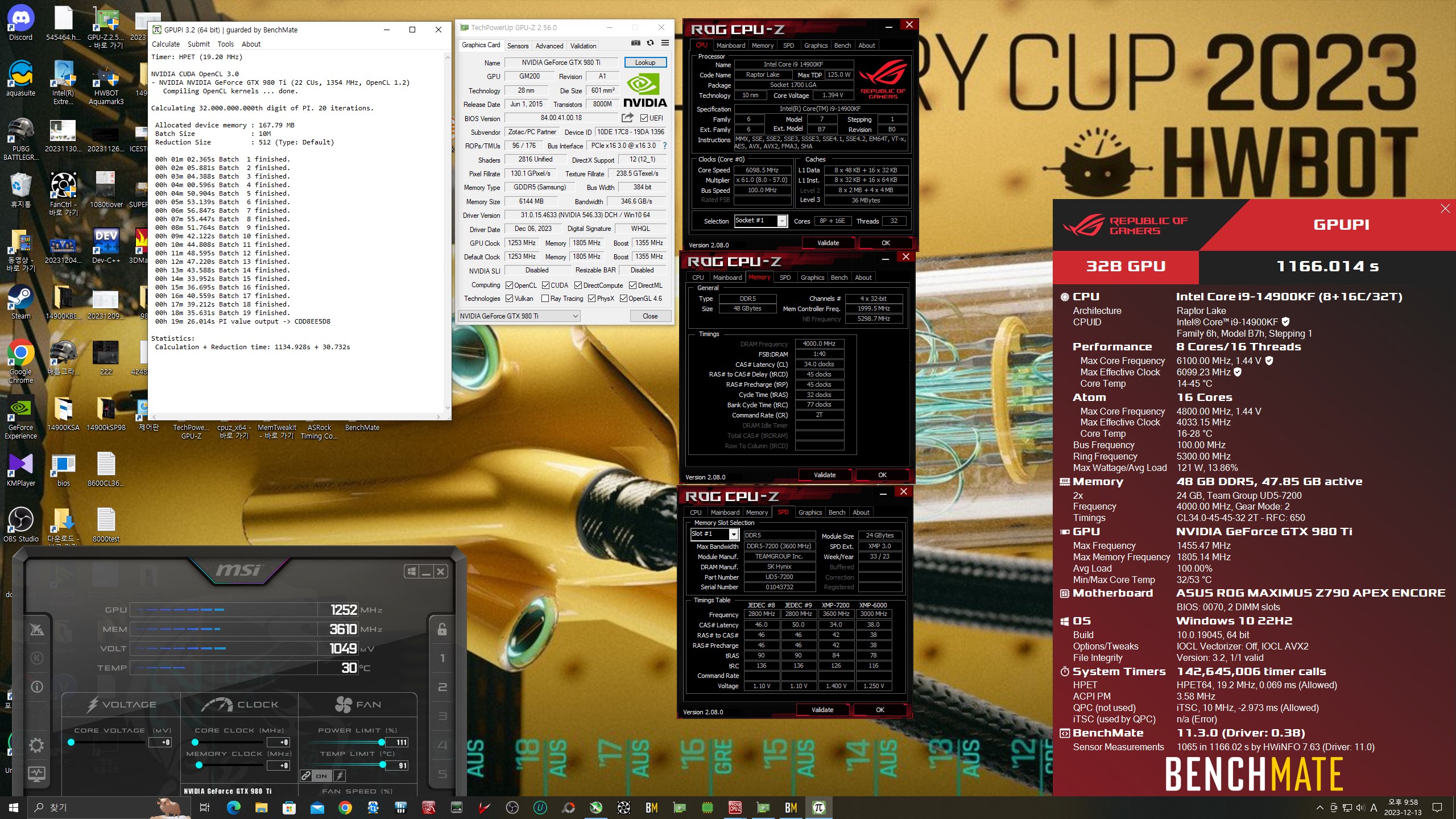
Task: Click the GPU-Z refresh icon
Action: coord(650,43)
